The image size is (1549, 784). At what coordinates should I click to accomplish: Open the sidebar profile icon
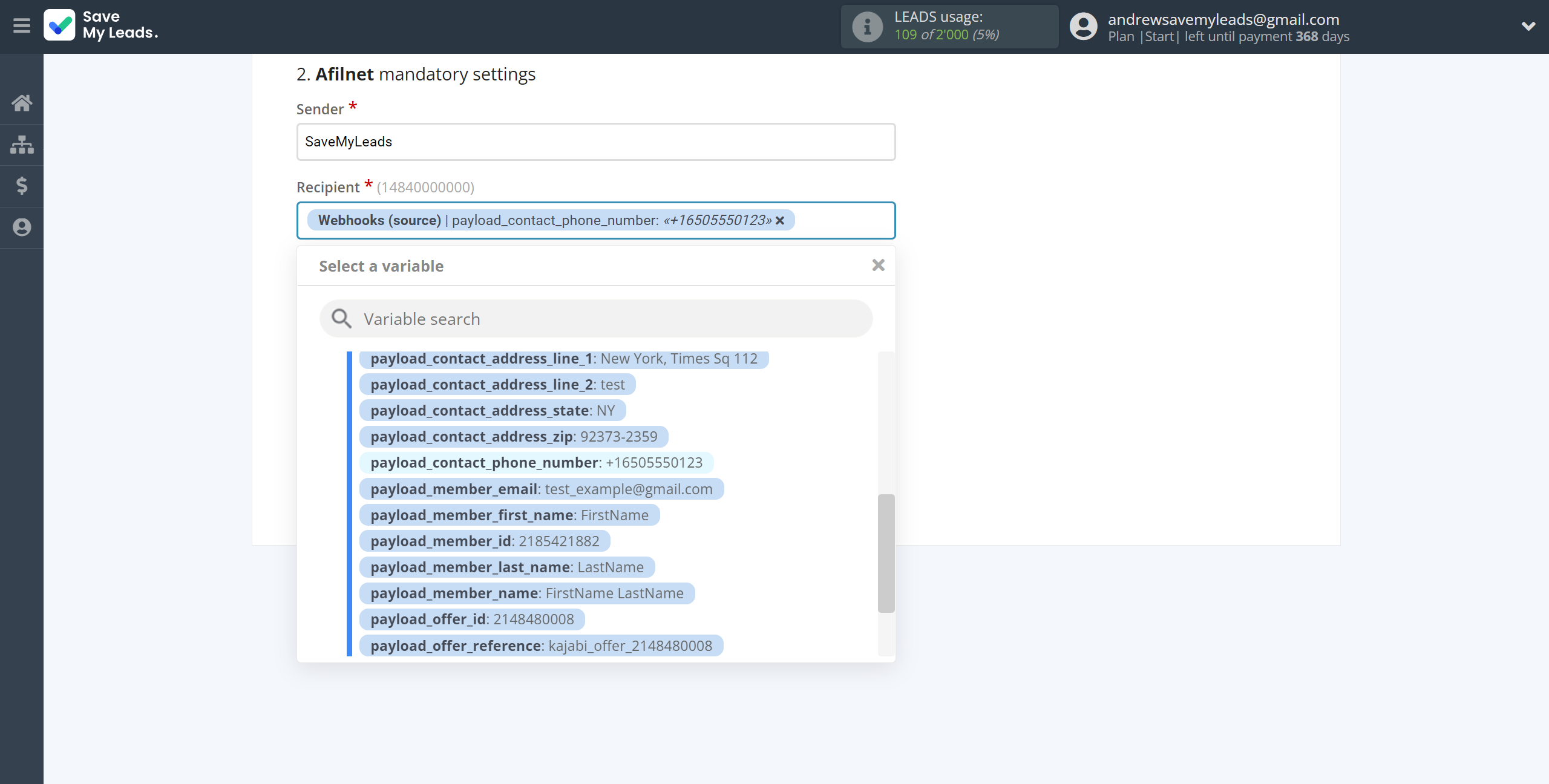tap(22, 227)
